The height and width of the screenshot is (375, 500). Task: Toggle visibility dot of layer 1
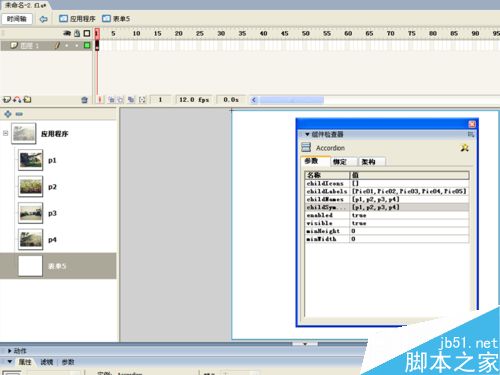67,45
